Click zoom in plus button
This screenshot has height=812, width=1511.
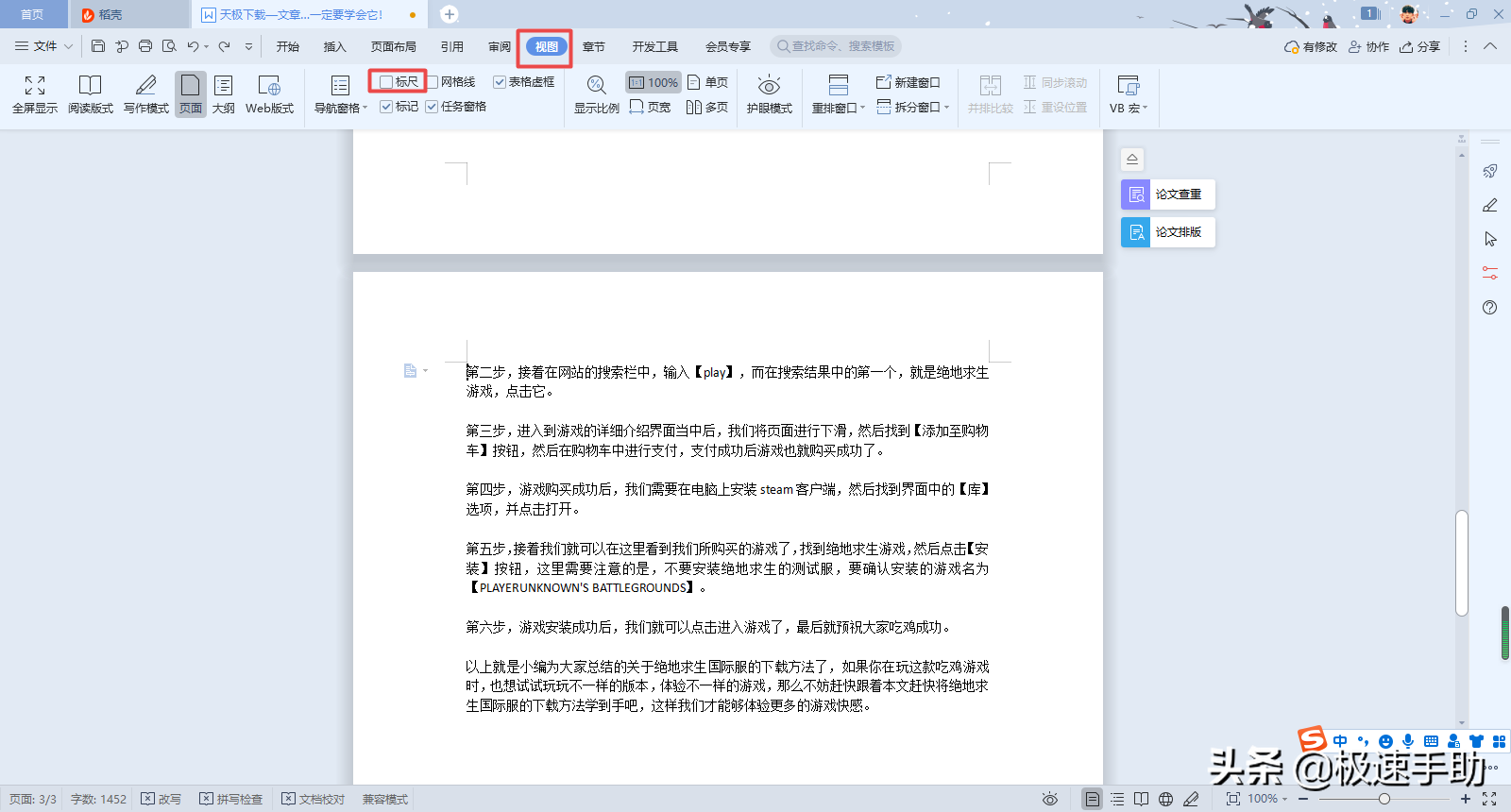point(1466,799)
